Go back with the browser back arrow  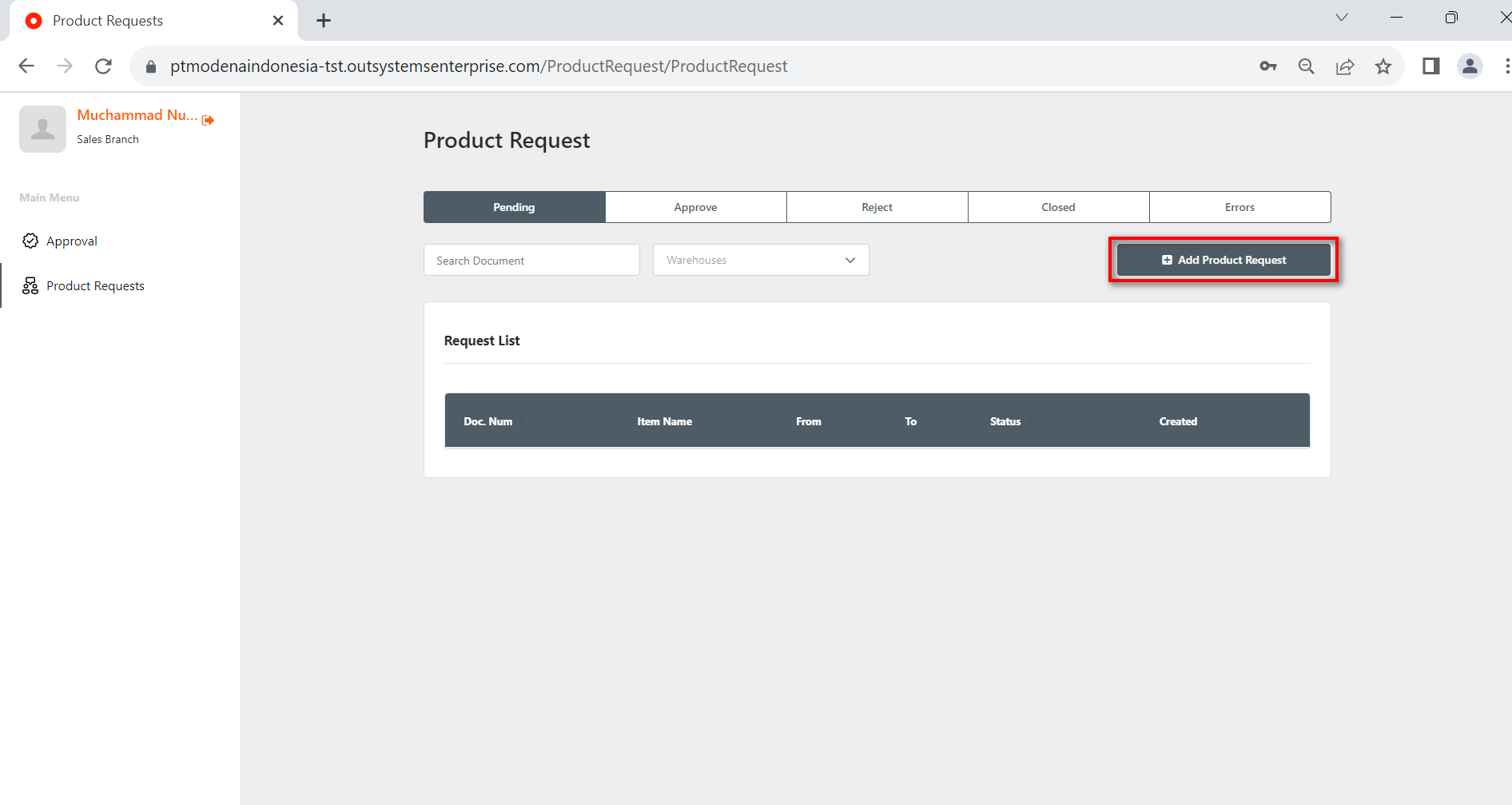click(x=26, y=66)
